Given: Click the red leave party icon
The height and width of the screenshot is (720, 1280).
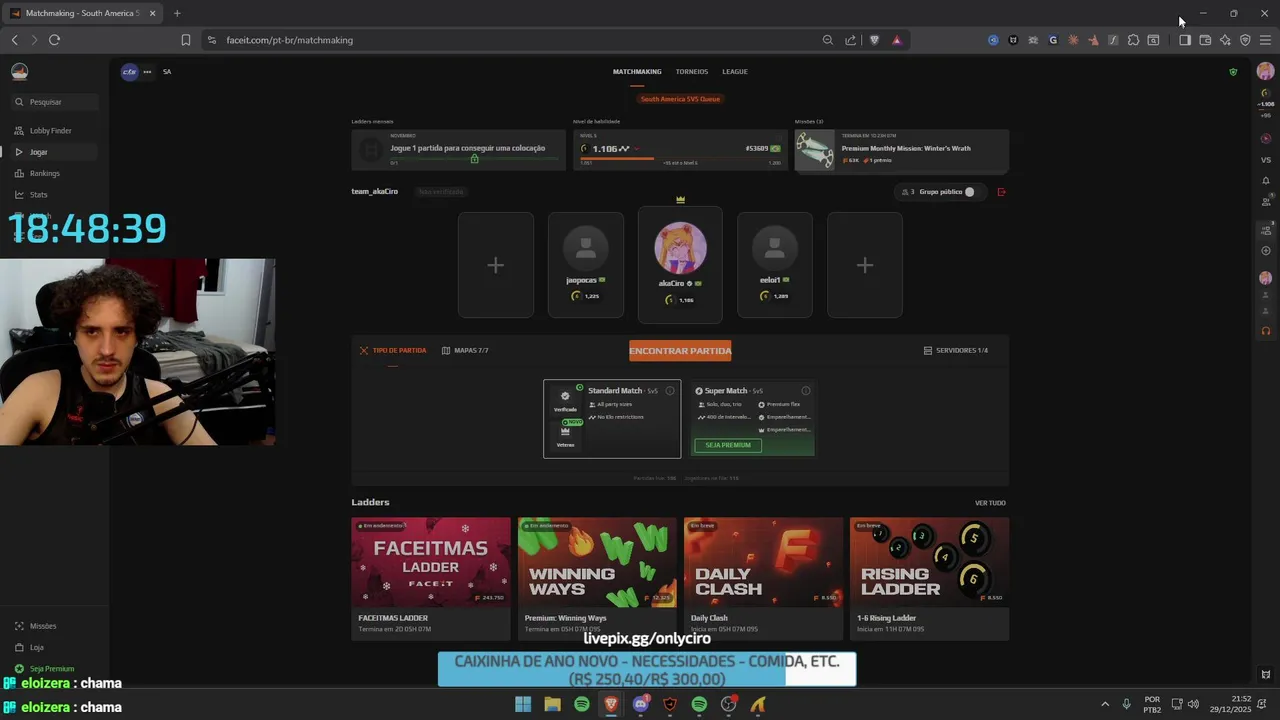Looking at the screenshot, I should (x=1001, y=192).
